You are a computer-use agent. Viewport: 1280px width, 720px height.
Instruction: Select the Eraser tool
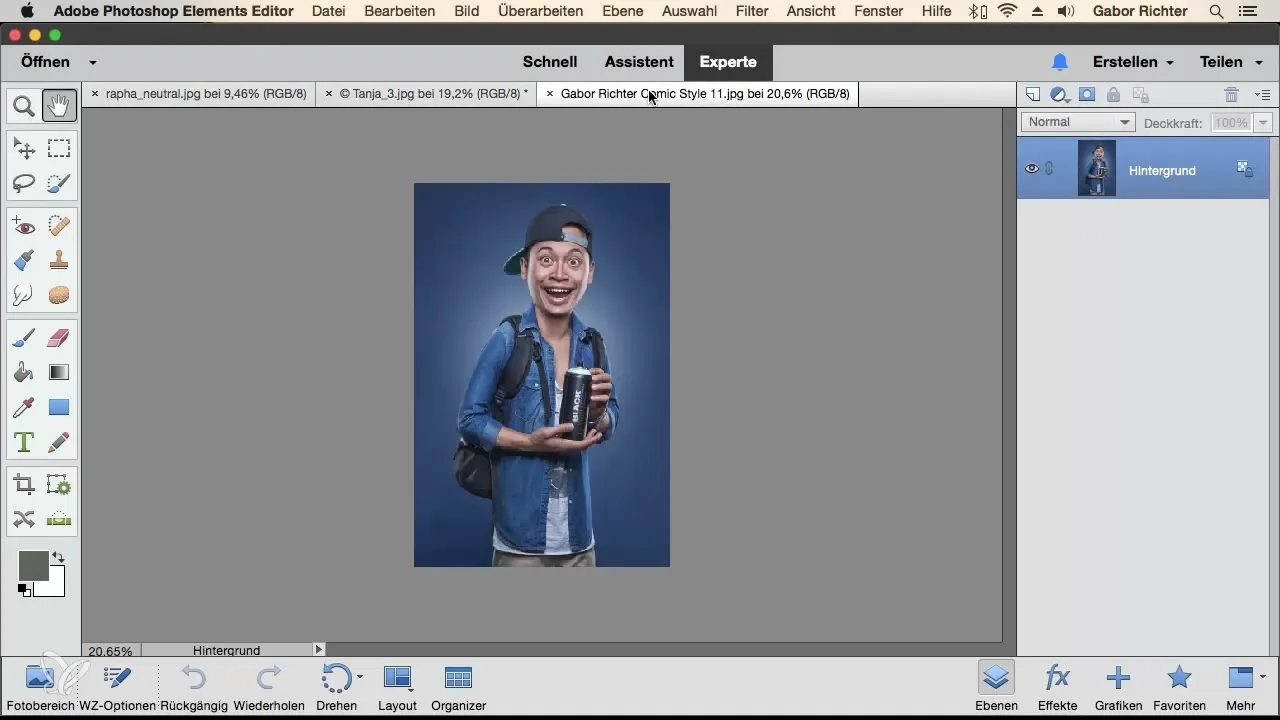point(59,338)
